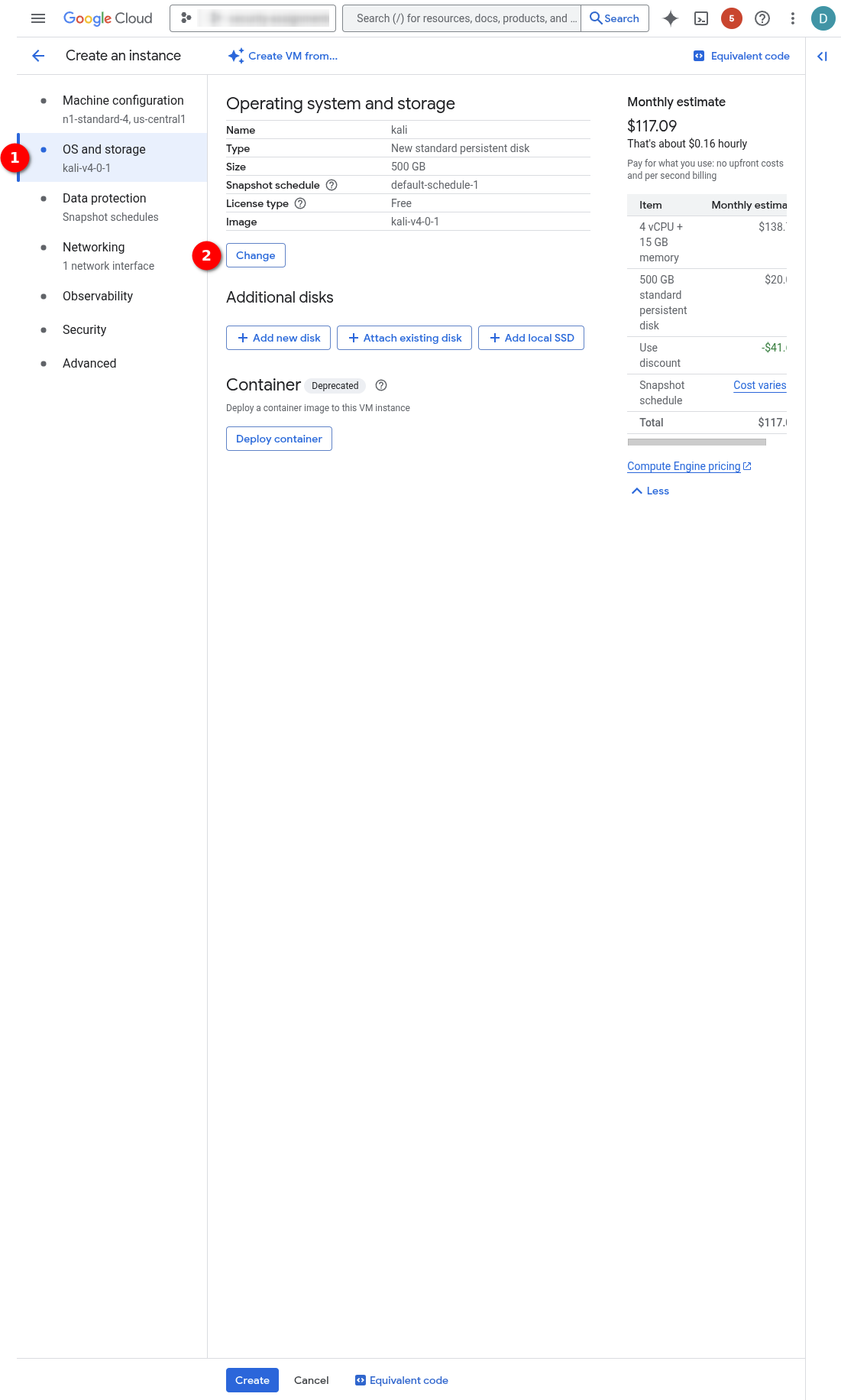This screenshot has width=841, height=1400.
Task: Click '4 vCPU + 15 GB memory' item
Action: (661, 242)
